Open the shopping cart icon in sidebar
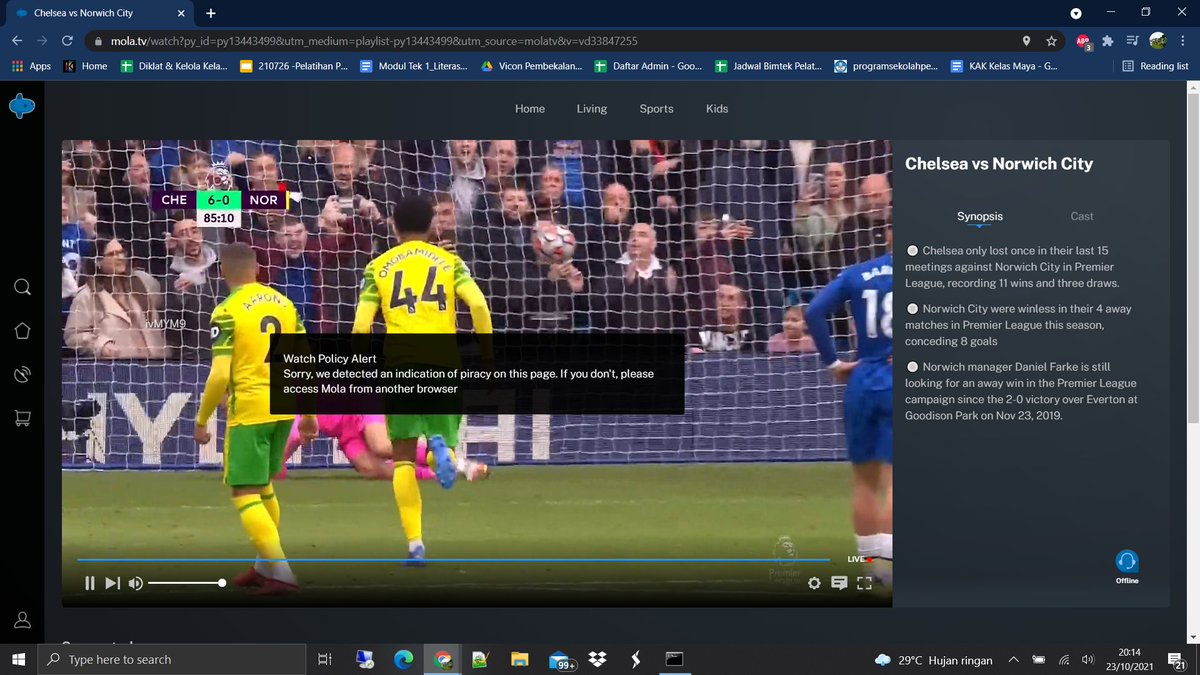 [22, 419]
